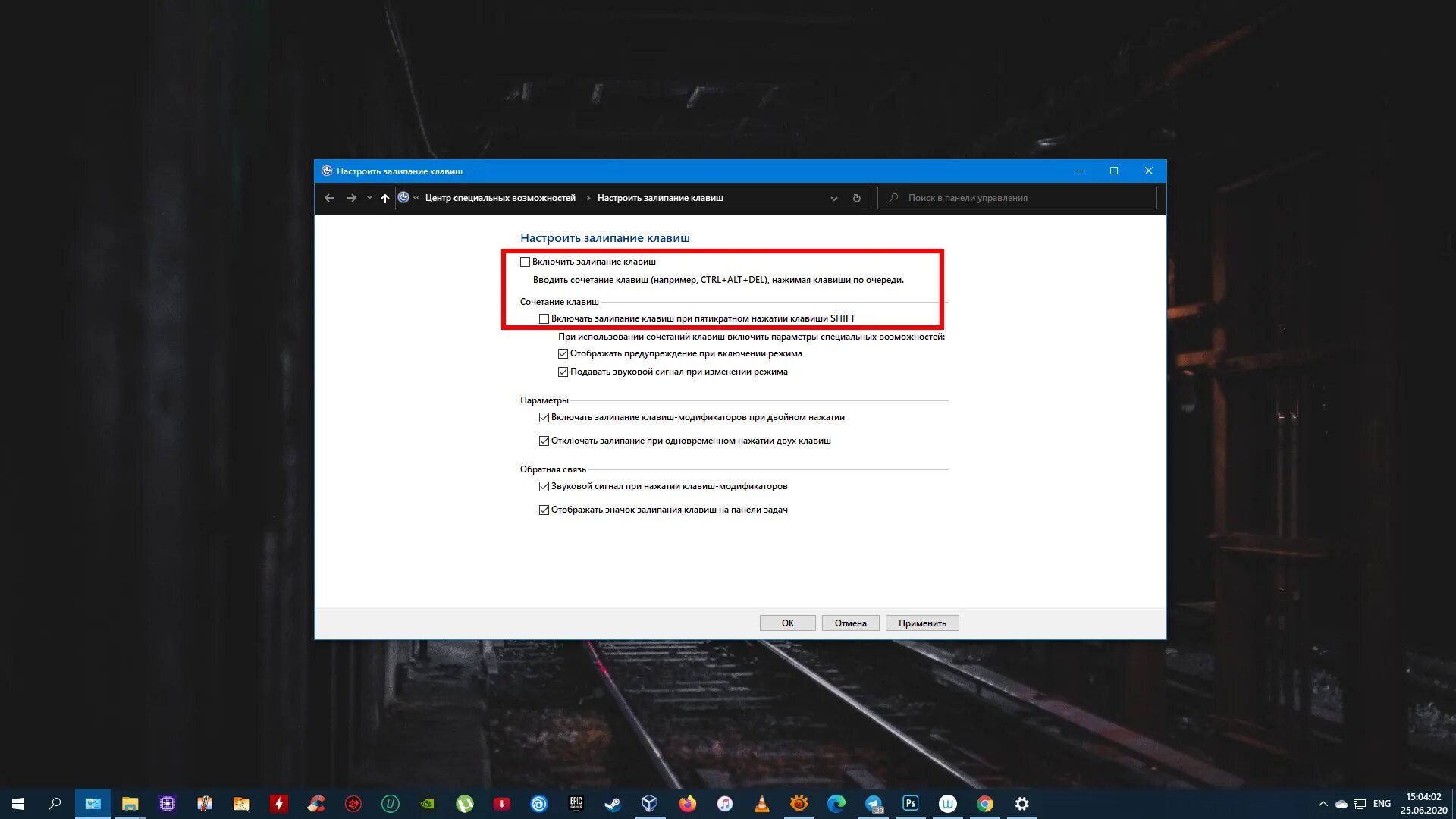Image resolution: width=1456 pixels, height=819 pixels.
Task: Open Photoshop from the taskbar
Action: pyautogui.click(x=911, y=804)
